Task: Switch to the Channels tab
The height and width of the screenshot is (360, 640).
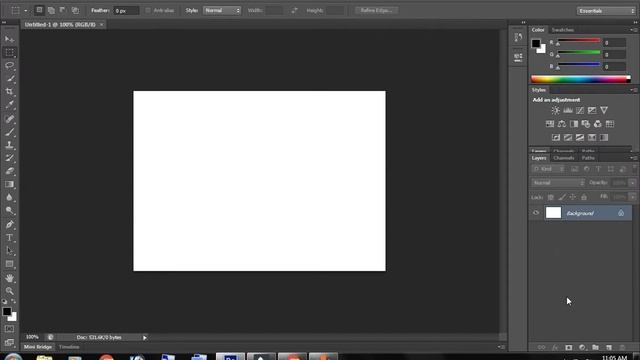Action: click(564, 158)
